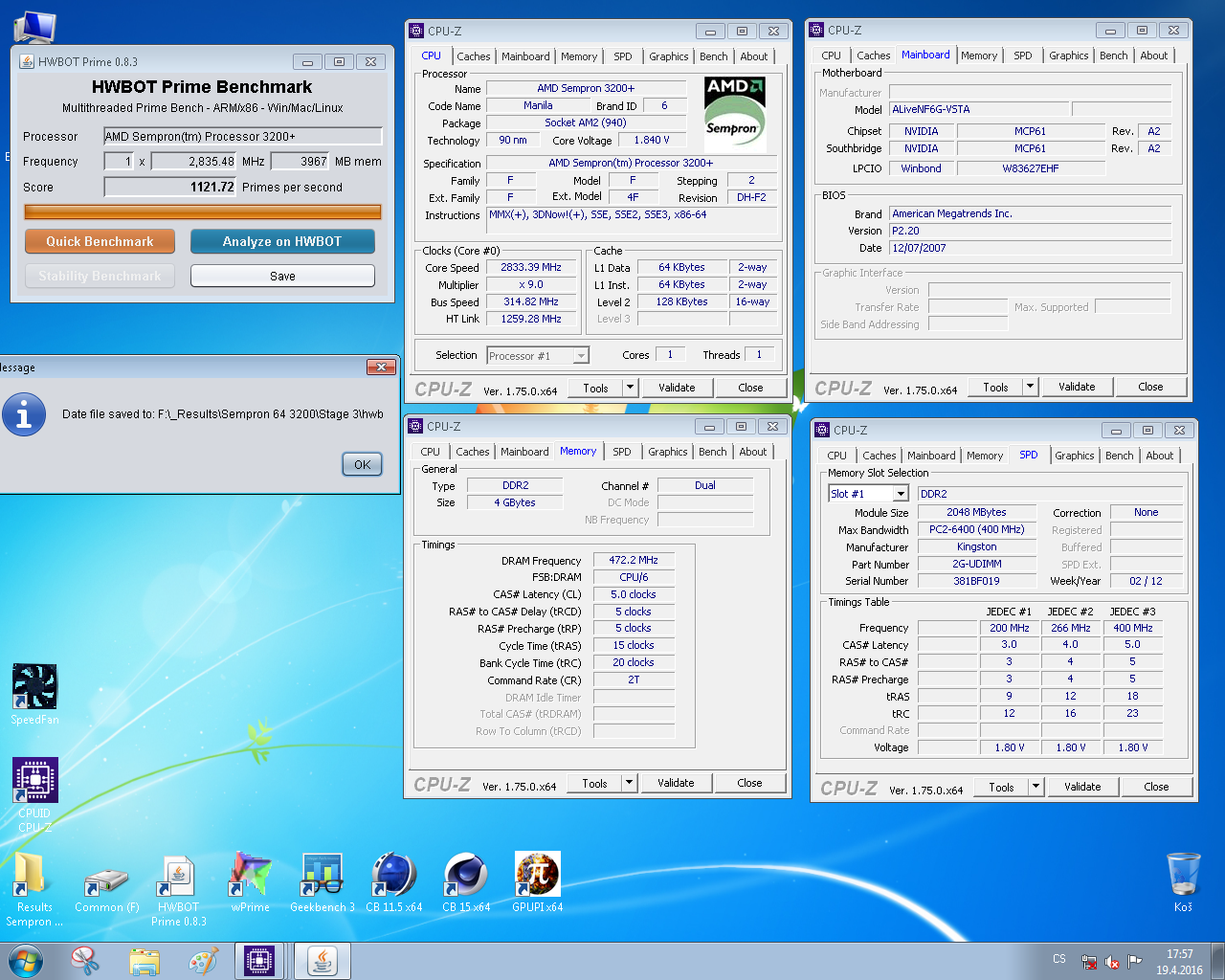Click HWBOT Prime title bar icon
Screen dimensions: 1225x980
(26, 61)
